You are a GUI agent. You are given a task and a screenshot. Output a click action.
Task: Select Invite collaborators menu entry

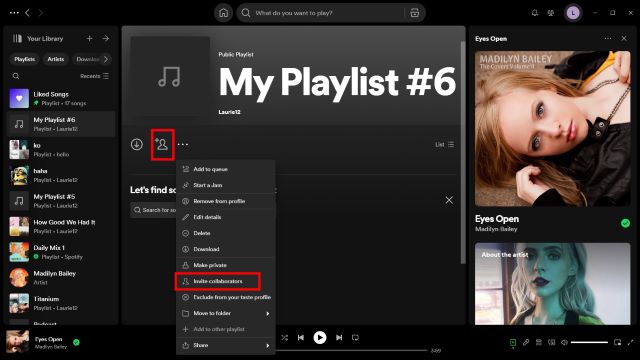[x=226, y=281]
